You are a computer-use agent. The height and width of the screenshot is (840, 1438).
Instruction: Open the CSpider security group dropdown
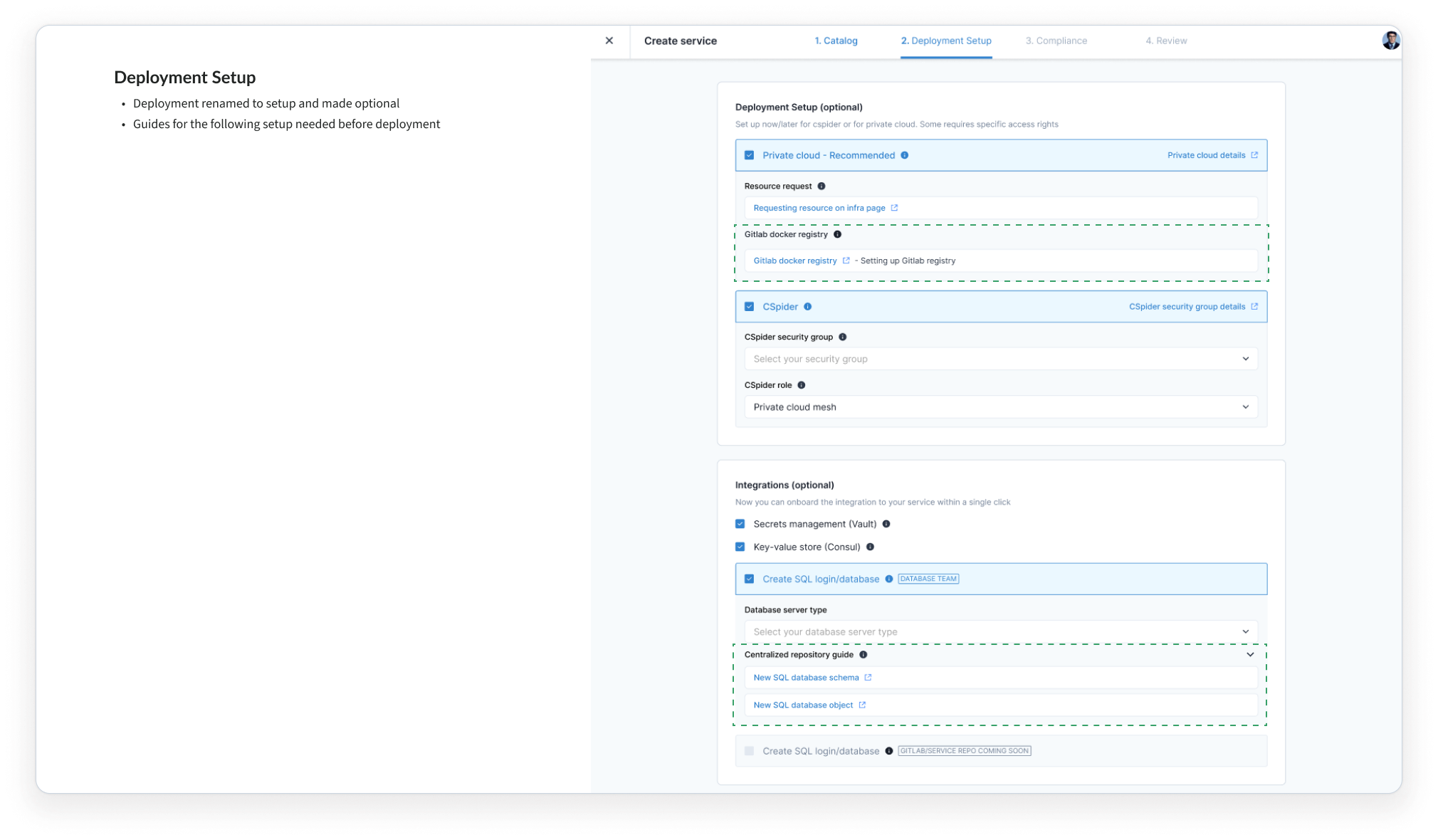click(1000, 359)
